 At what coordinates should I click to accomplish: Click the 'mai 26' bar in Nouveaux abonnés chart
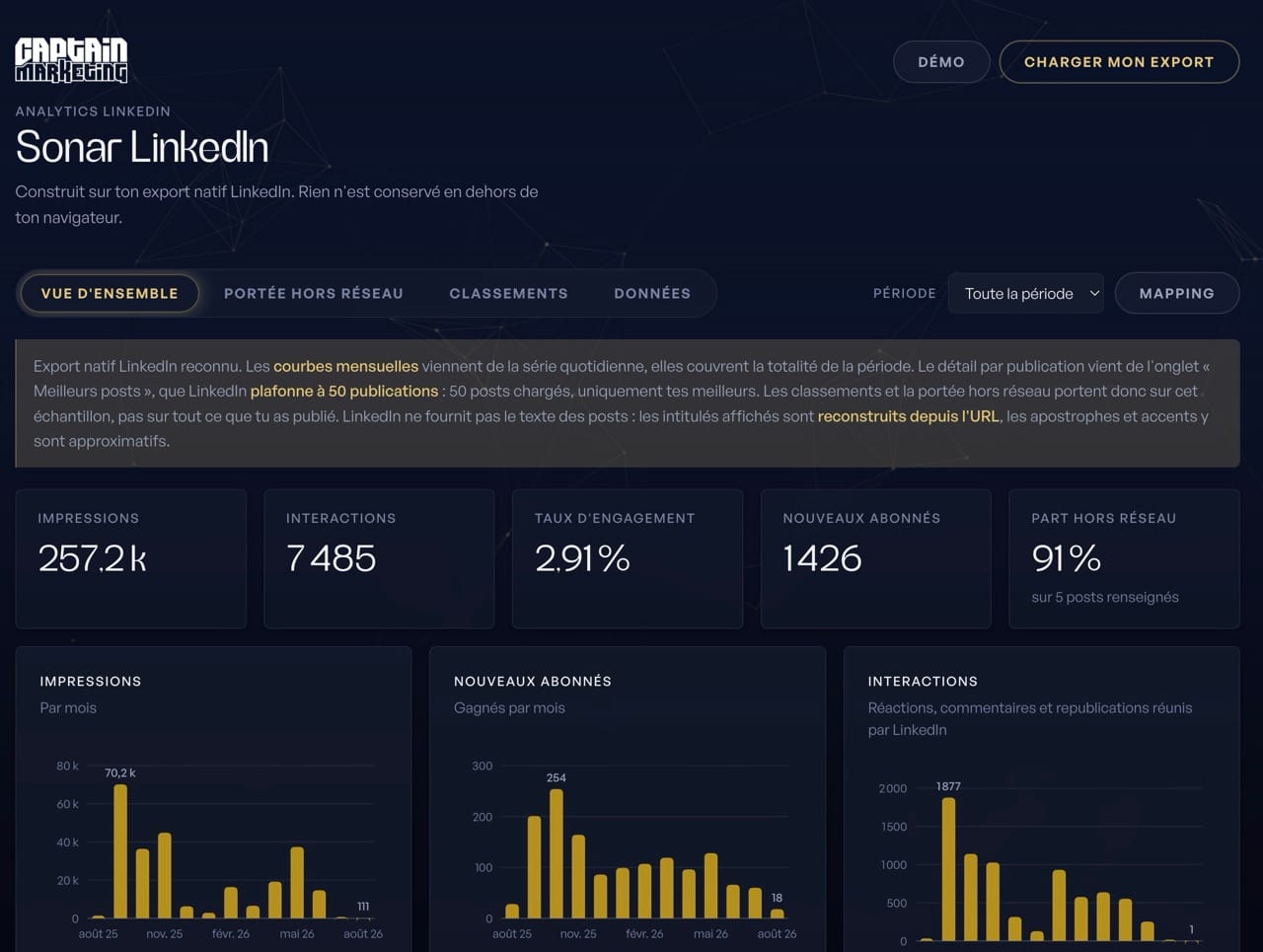[x=710, y=886]
